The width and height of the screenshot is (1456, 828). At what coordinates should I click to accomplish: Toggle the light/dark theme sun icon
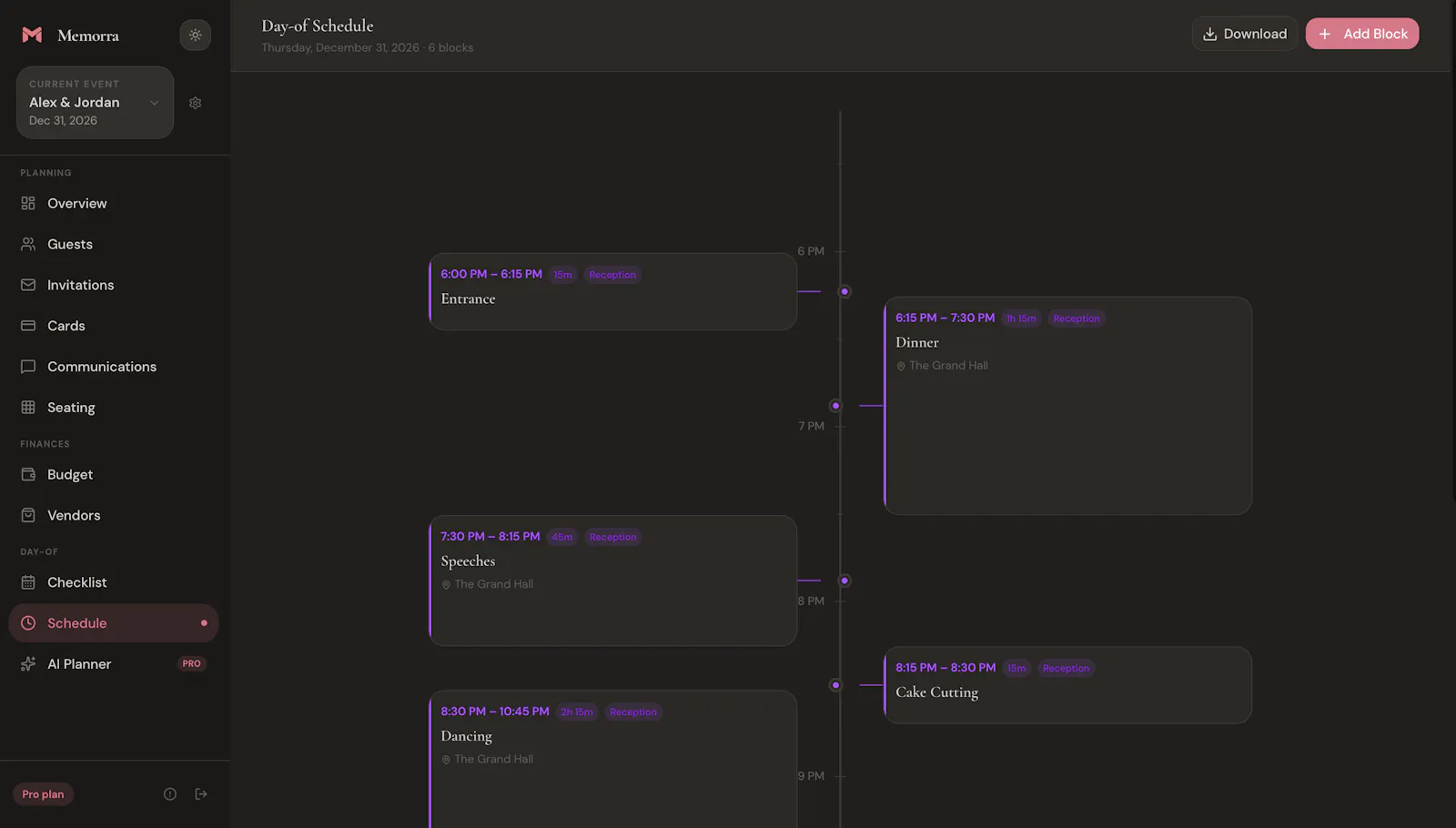(x=195, y=35)
